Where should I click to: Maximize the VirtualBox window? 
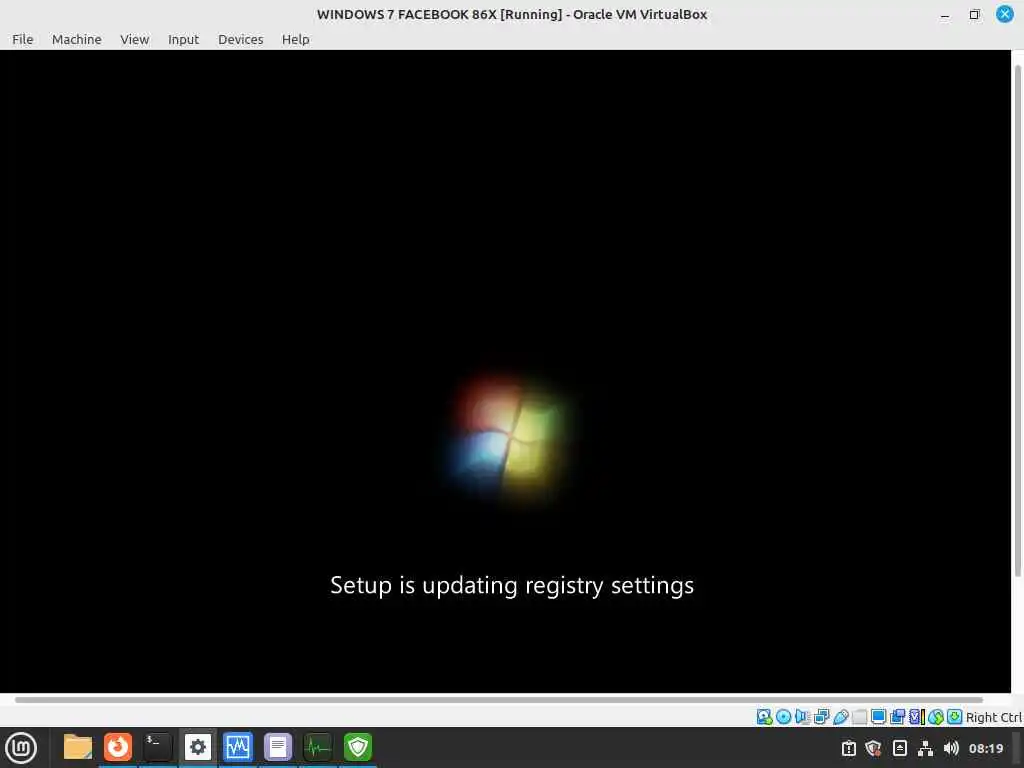[x=974, y=14]
